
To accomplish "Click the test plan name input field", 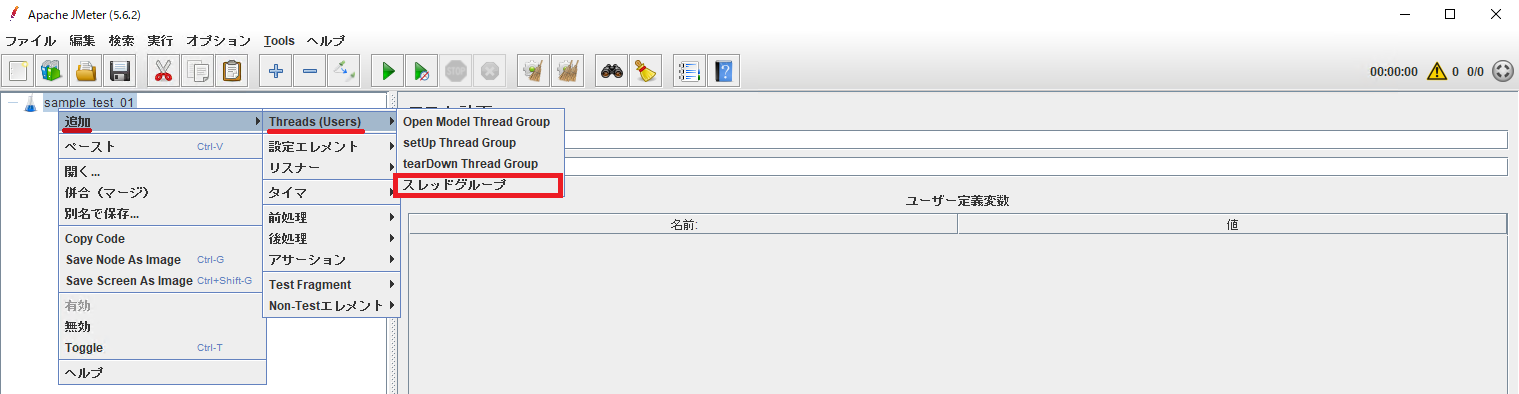I will [1036, 139].
